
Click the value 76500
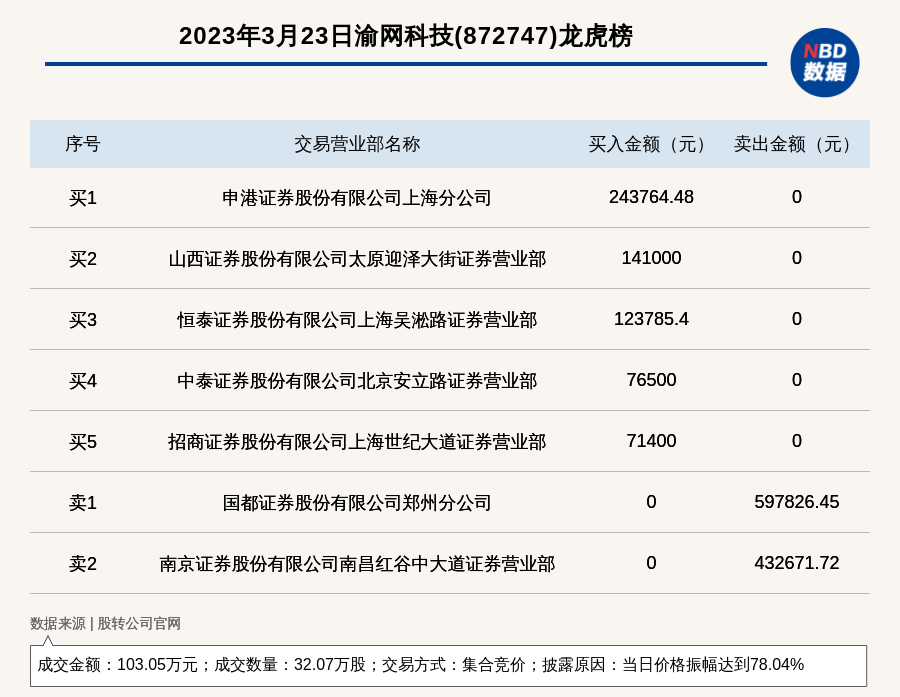point(651,380)
